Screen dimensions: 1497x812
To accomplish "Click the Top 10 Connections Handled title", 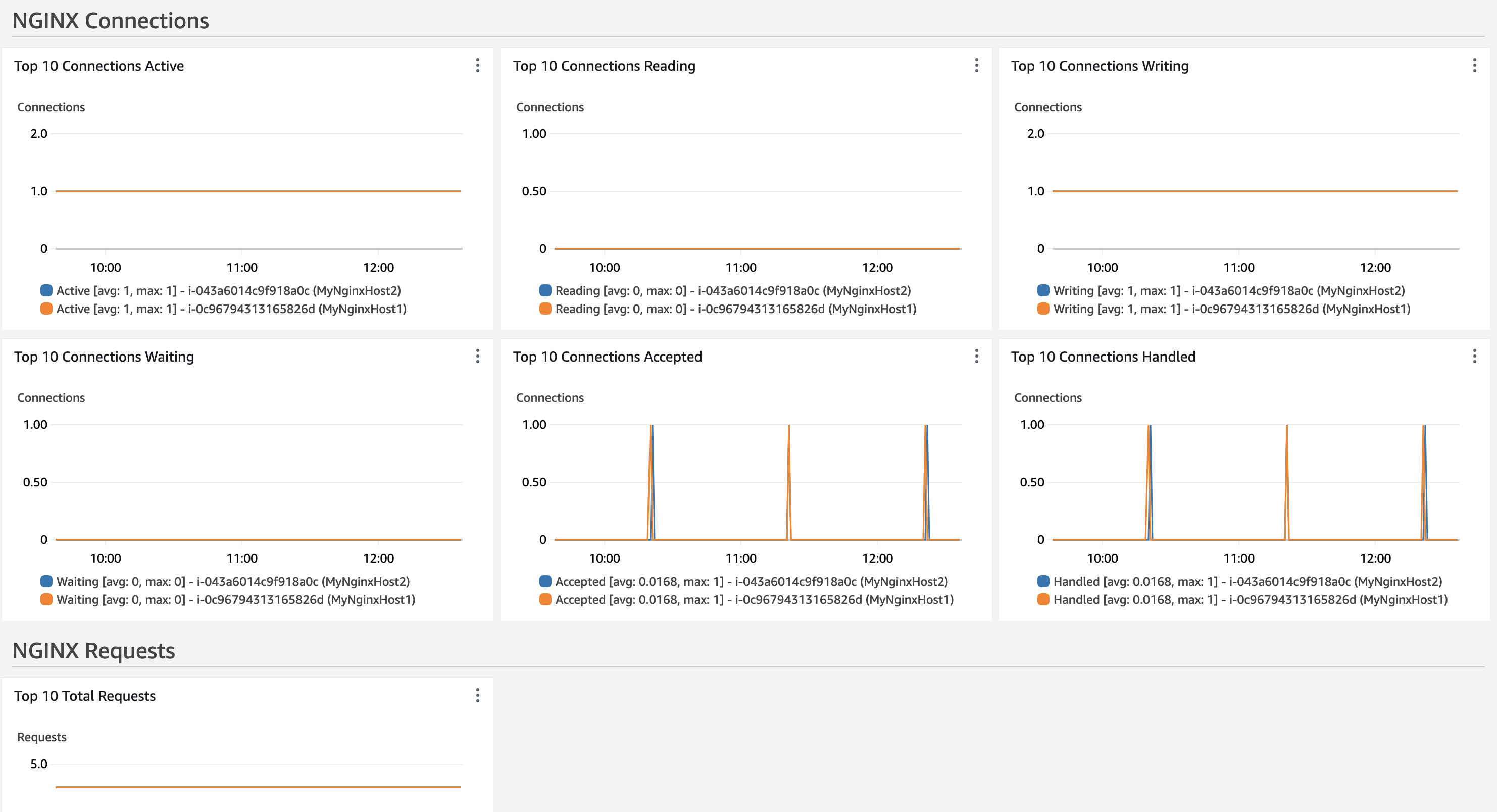I will pyautogui.click(x=1103, y=357).
